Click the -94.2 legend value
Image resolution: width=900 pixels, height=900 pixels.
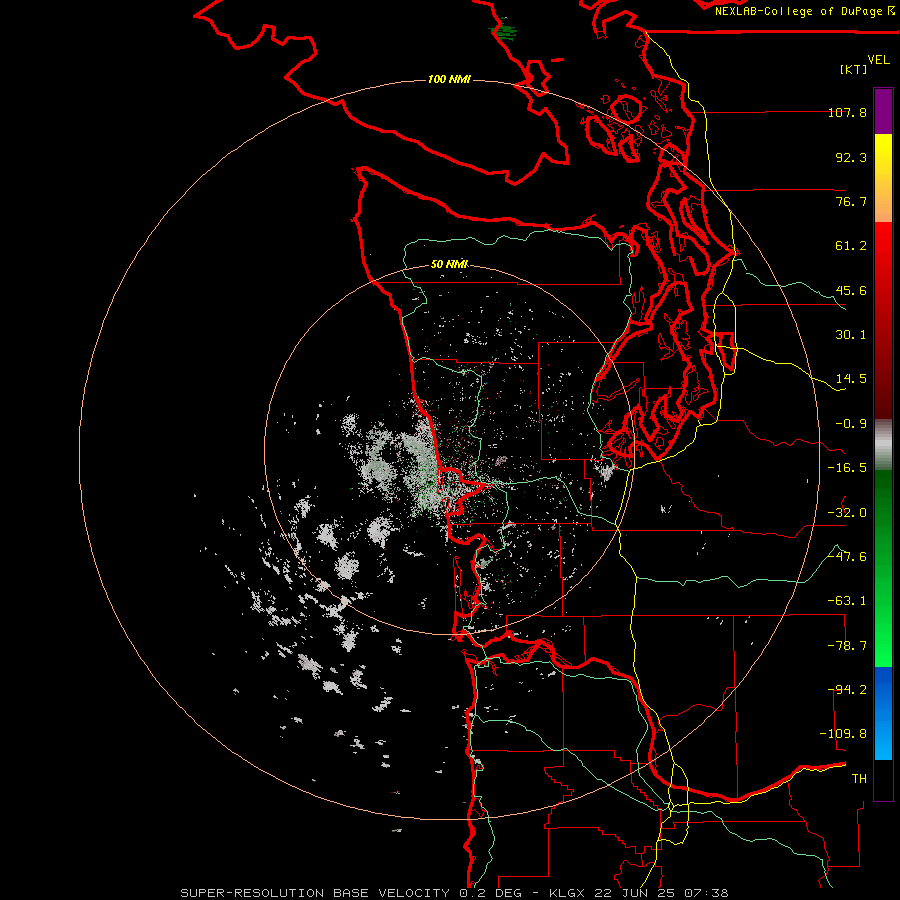tap(847, 690)
